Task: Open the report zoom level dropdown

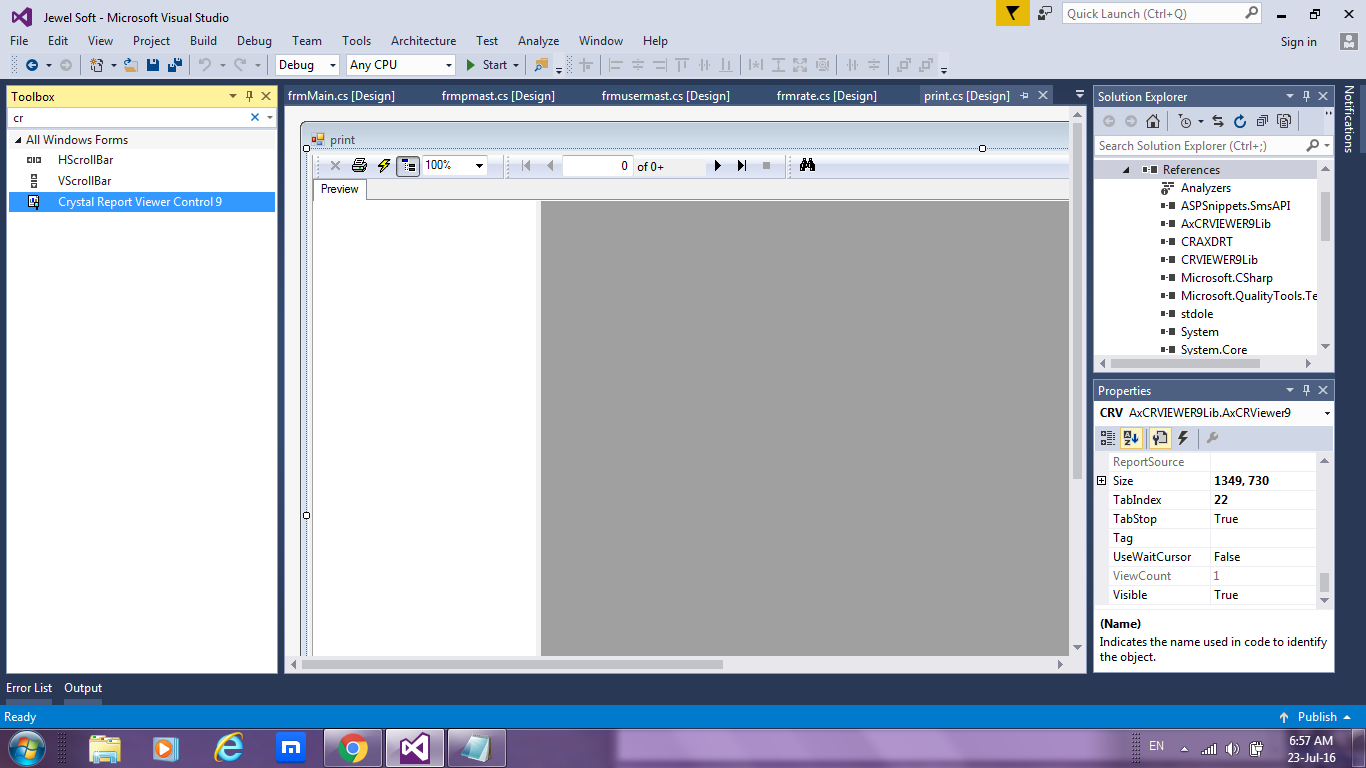Action: [479, 165]
